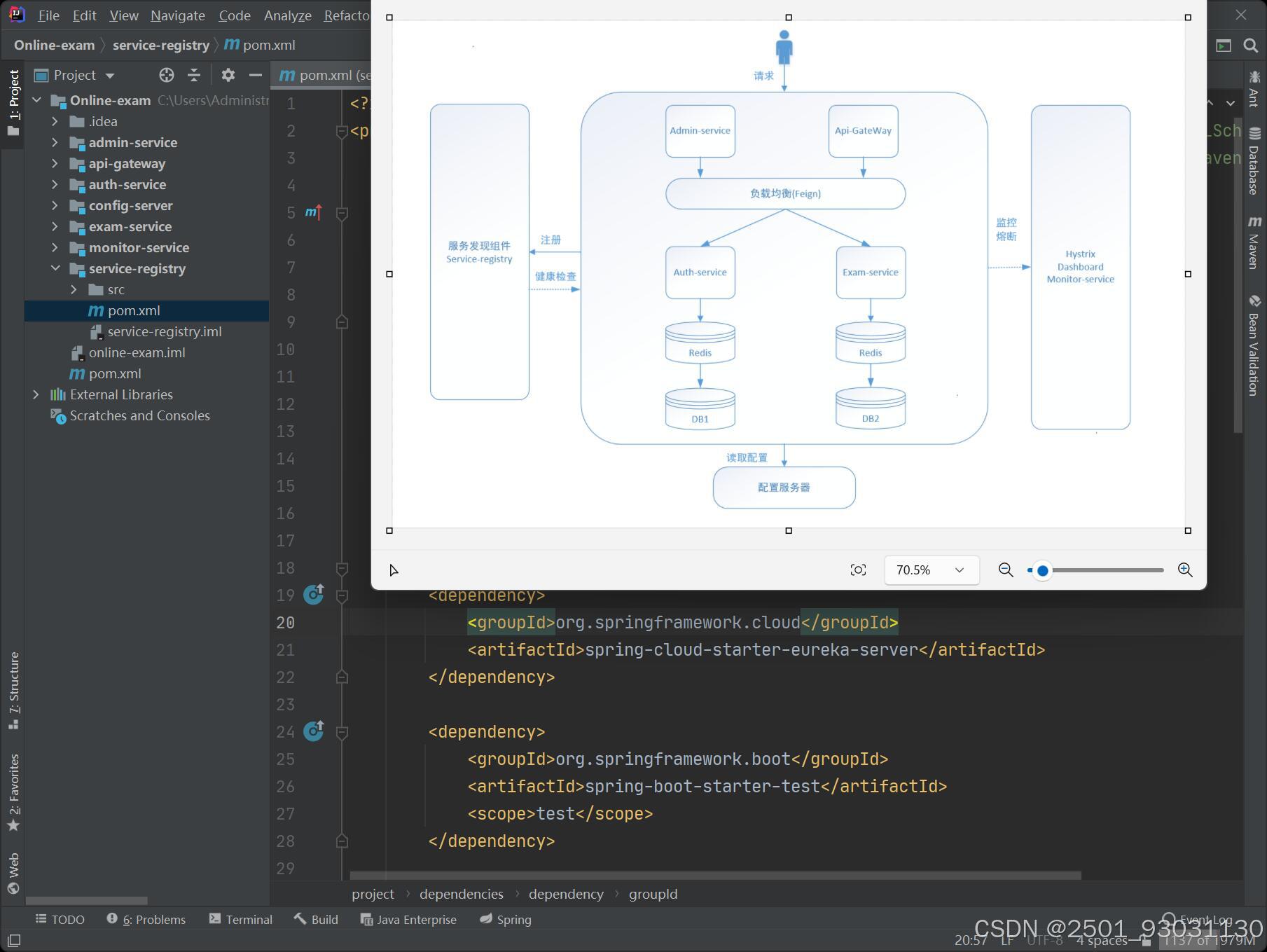Viewport: 1267px width, 952px height.
Task: Click the gutter override icon on line 19
Action: click(314, 595)
